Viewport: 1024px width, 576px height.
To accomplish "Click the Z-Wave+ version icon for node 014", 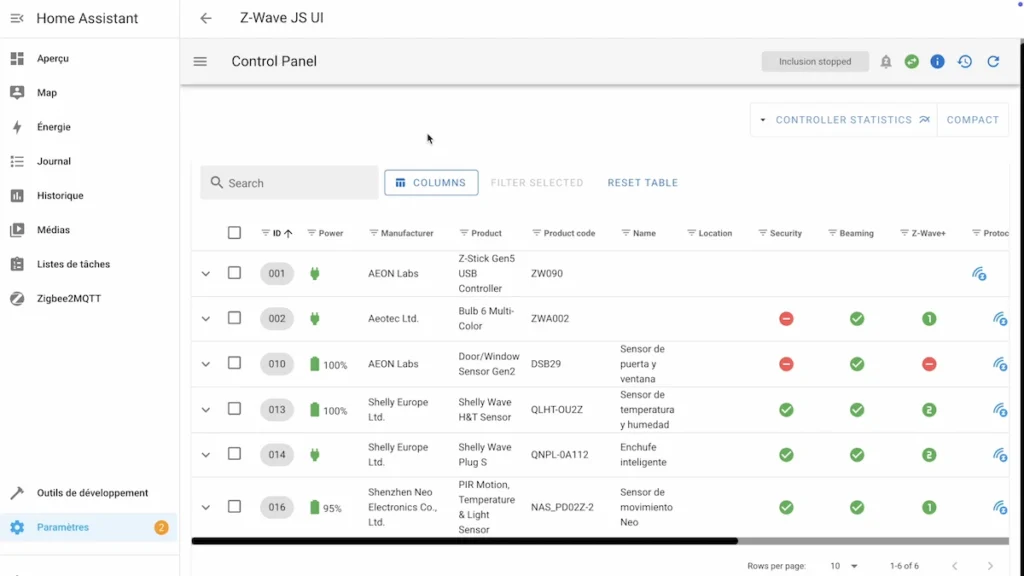I will (929, 455).
